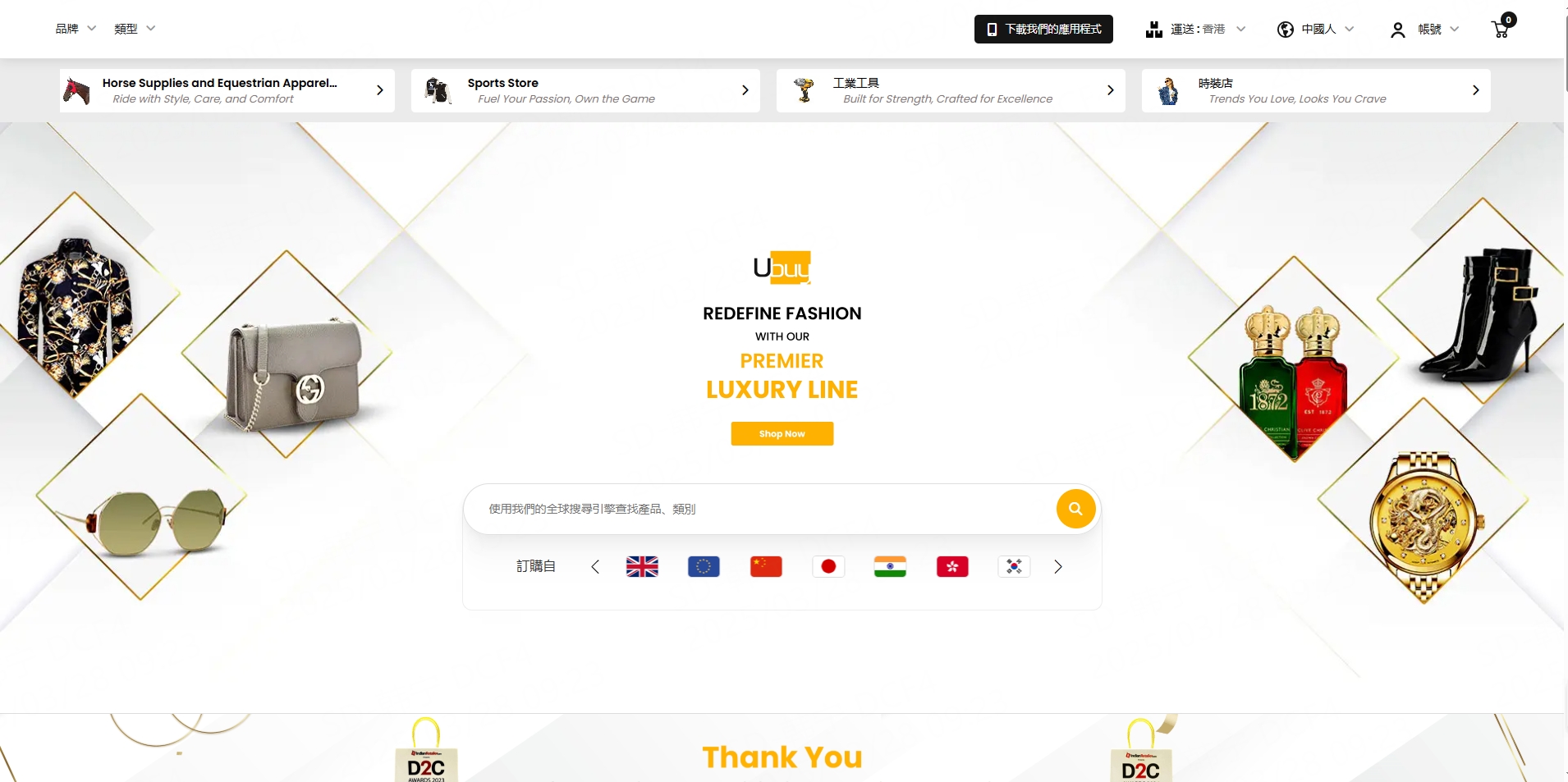Select the China flag
This screenshot has width=1568, height=782.
766,566
